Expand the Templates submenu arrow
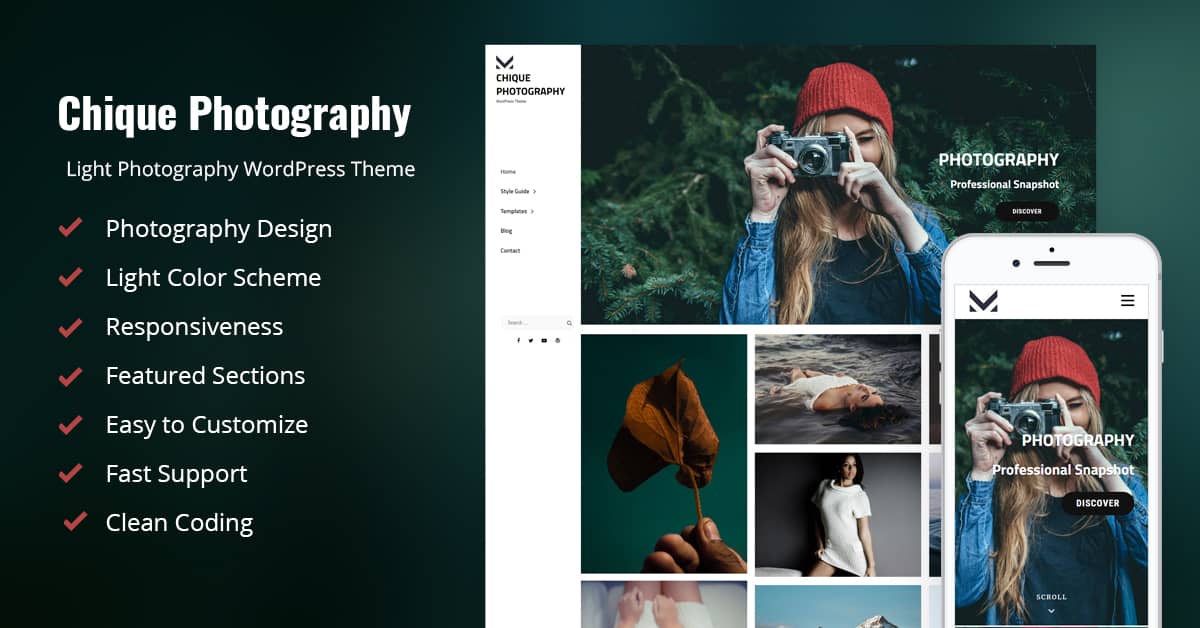The width and height of the screenshot is (1200, 628). 532,211
